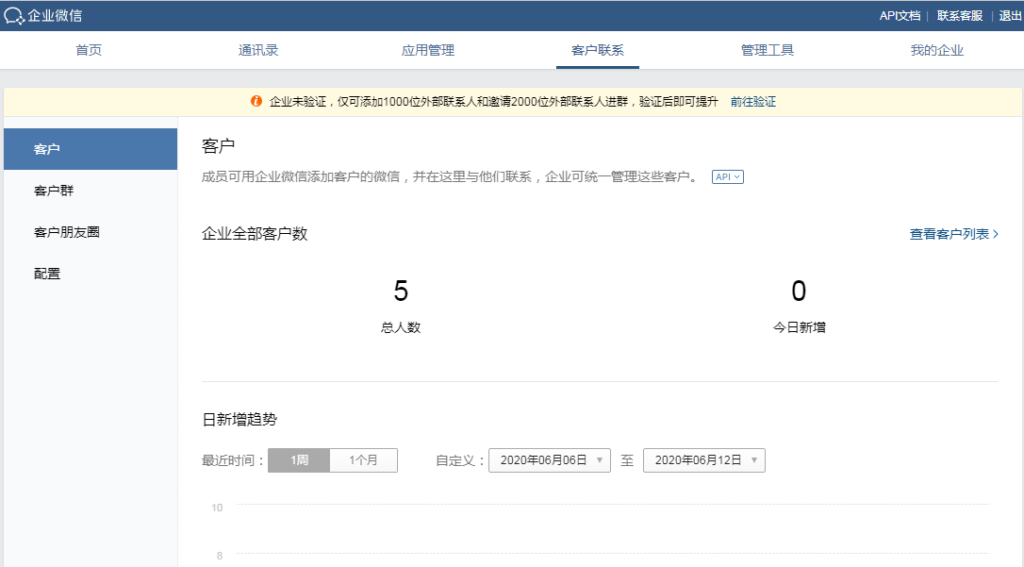Image resolution: width=1024 pixels, height=567 pixels.
Task: Open start date dropdown 2020年06月06日
Action: tap(549, 460)
